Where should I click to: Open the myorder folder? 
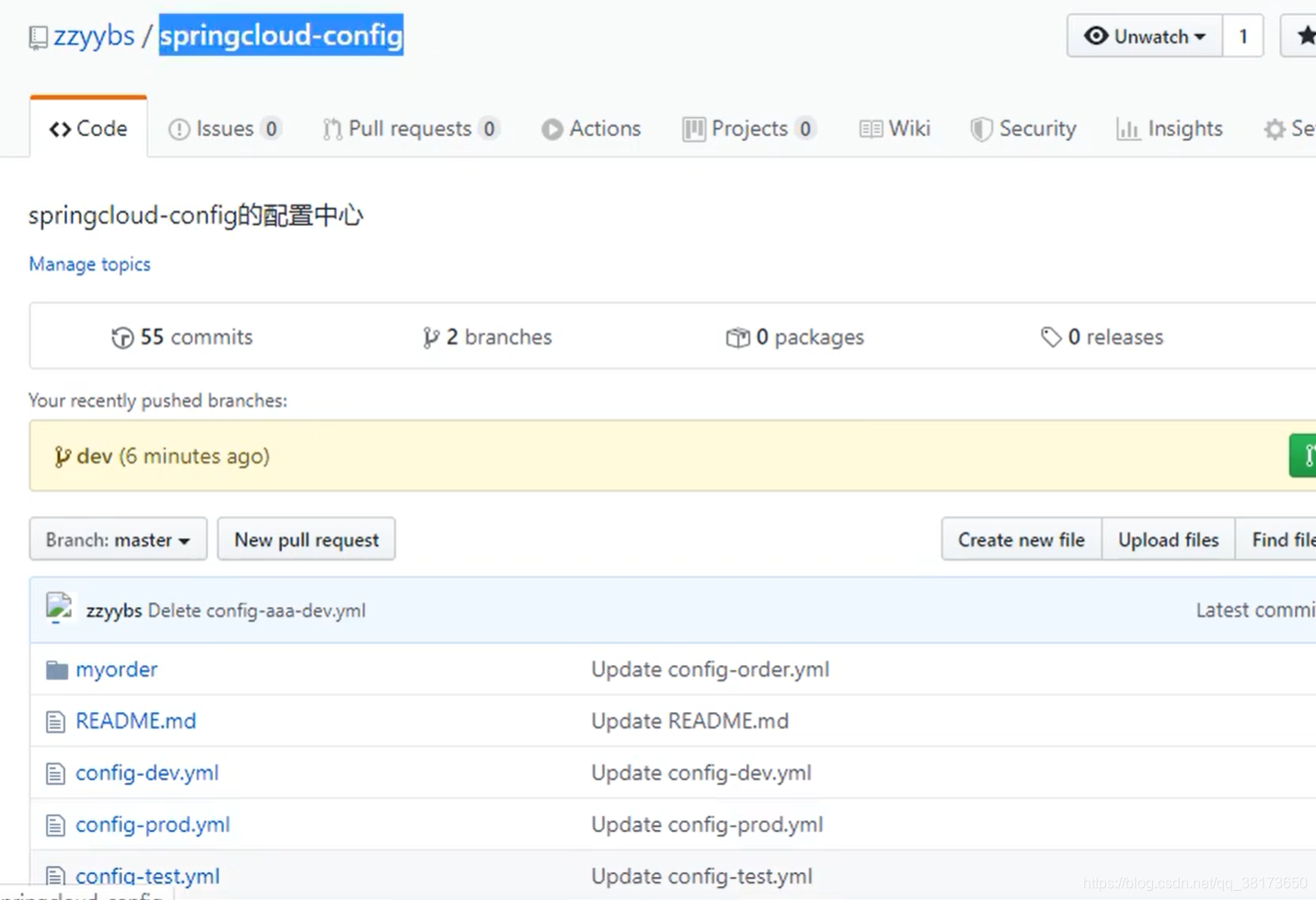[117, 669]
